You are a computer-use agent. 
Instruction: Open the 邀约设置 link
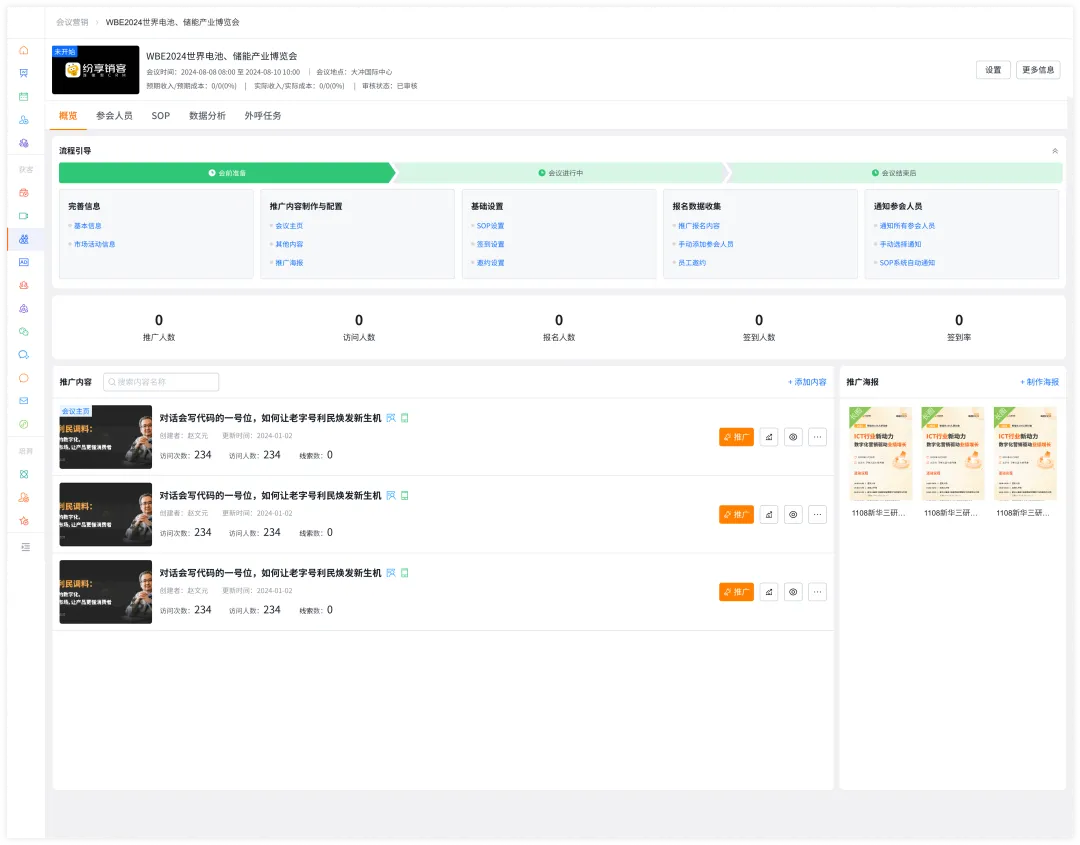pos(490,263)
